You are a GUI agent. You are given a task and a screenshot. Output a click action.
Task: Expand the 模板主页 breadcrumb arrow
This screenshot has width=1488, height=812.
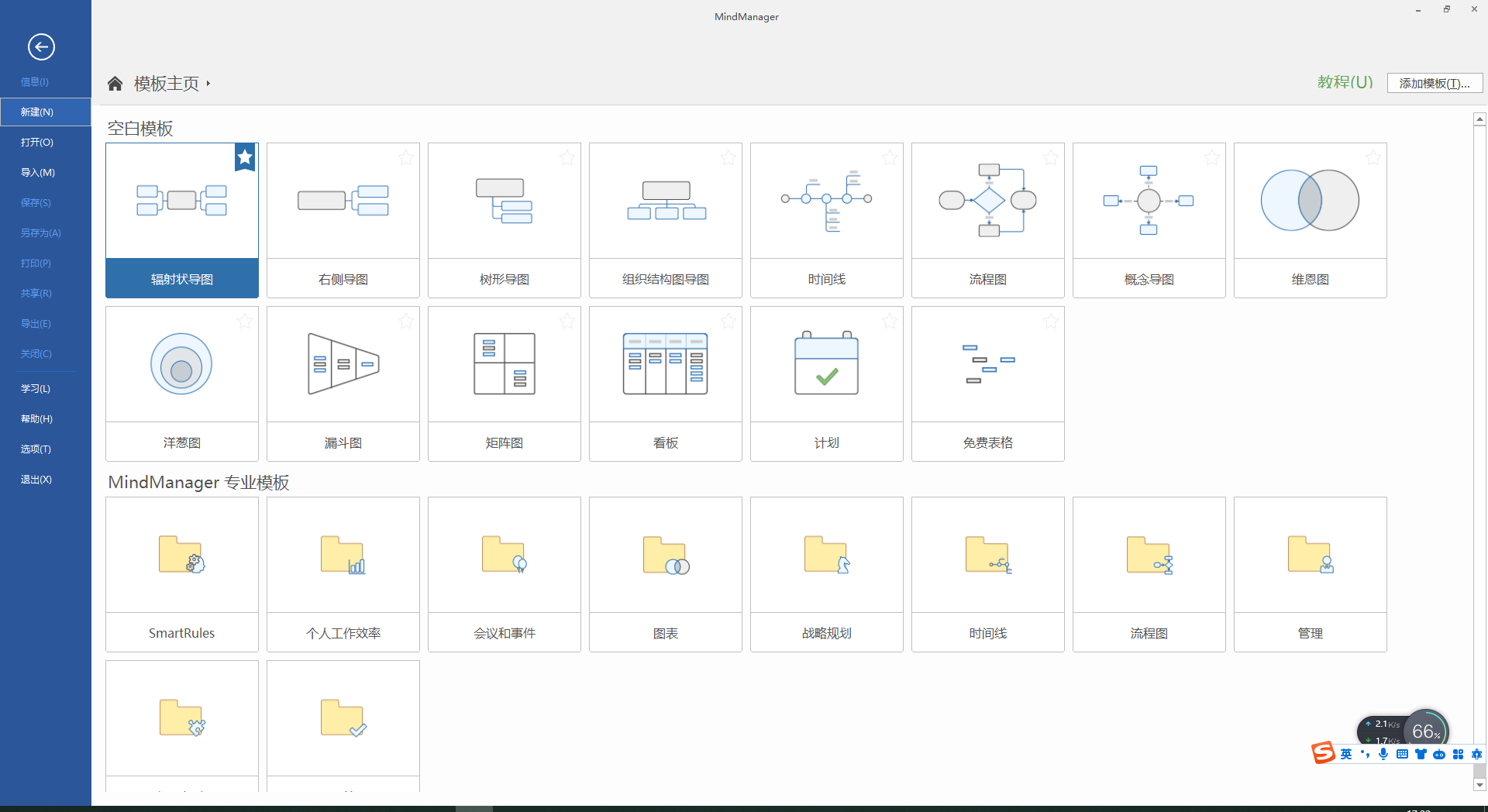click(208, 83)
